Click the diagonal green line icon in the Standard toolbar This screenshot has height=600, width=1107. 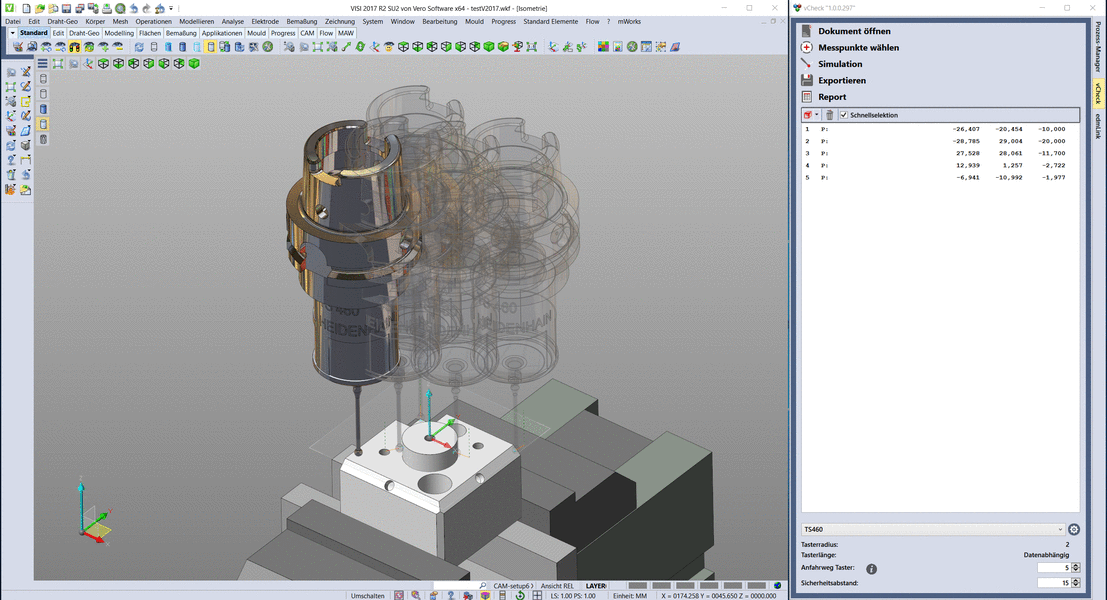[x=346, y=47]
